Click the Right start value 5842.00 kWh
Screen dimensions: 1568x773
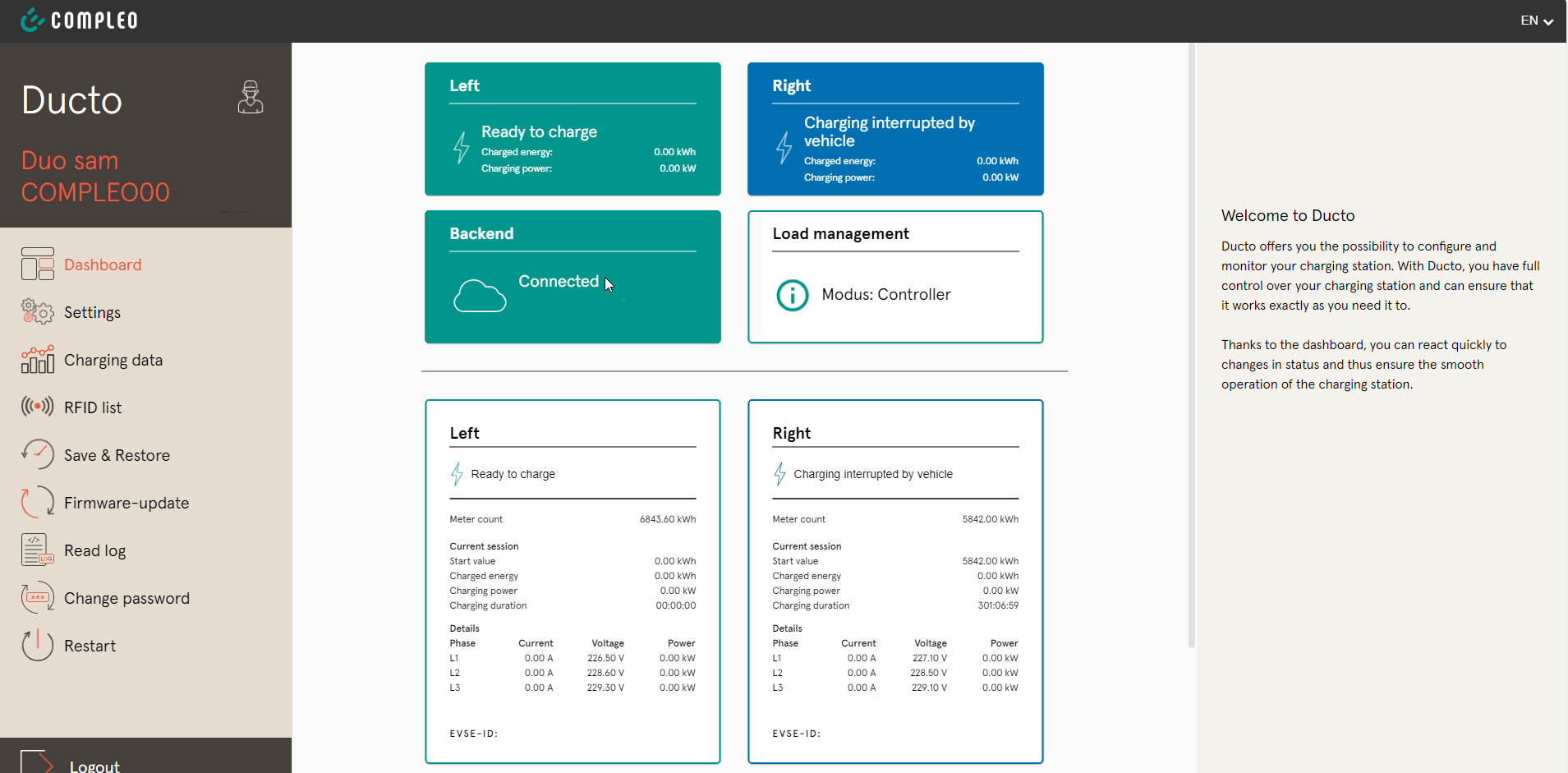point(991,561)
